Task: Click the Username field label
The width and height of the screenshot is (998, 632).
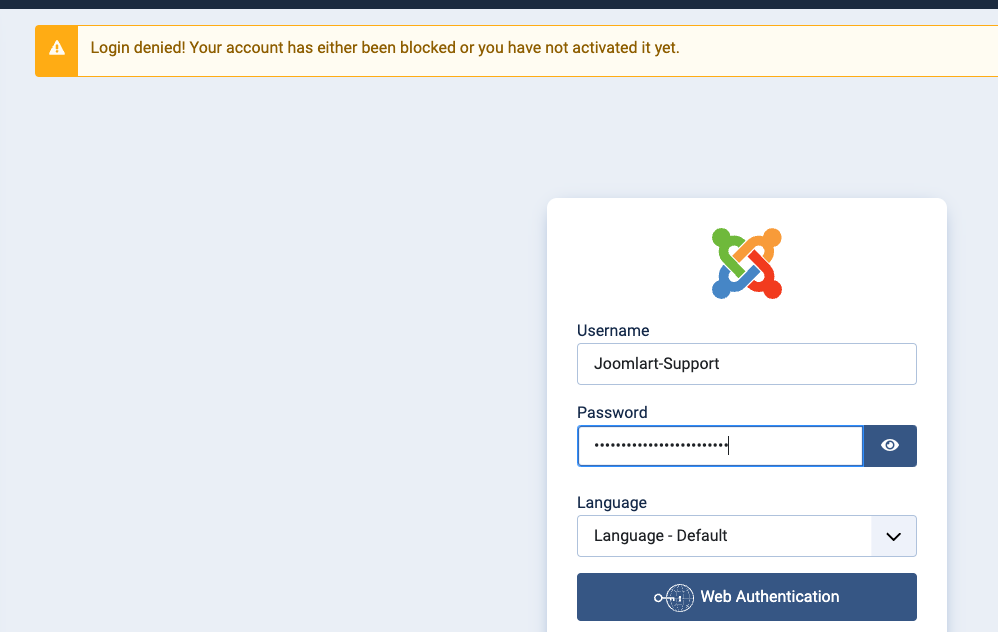Action: [x=613, y=331]
